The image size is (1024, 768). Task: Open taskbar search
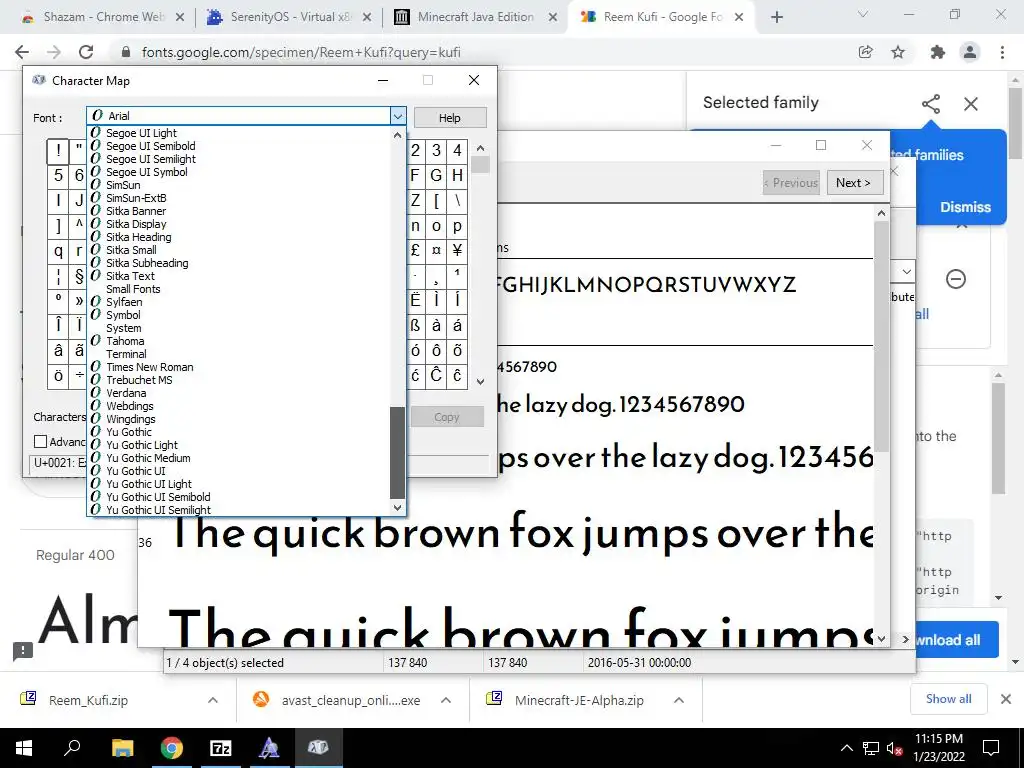pyautogui.click(x=72, y=748)
